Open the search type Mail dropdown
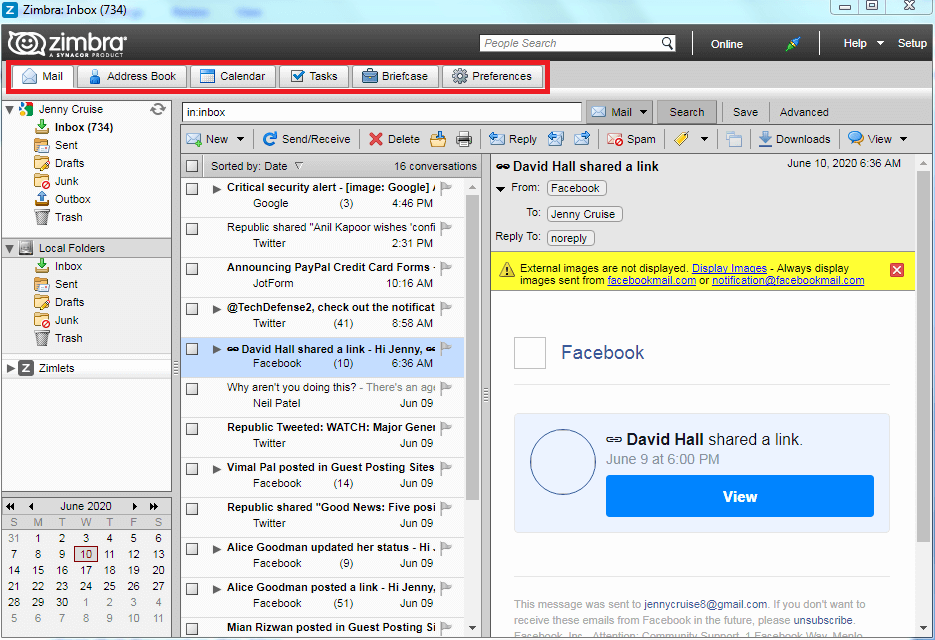 click(643, 112)
